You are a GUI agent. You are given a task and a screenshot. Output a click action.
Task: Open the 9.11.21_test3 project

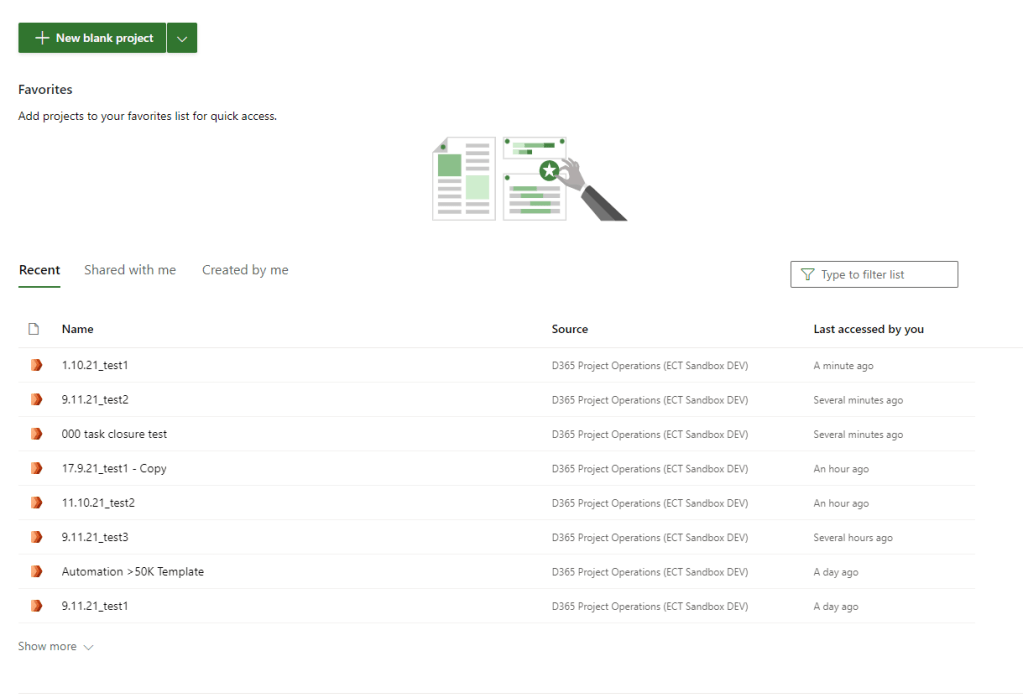coord(95,537)
